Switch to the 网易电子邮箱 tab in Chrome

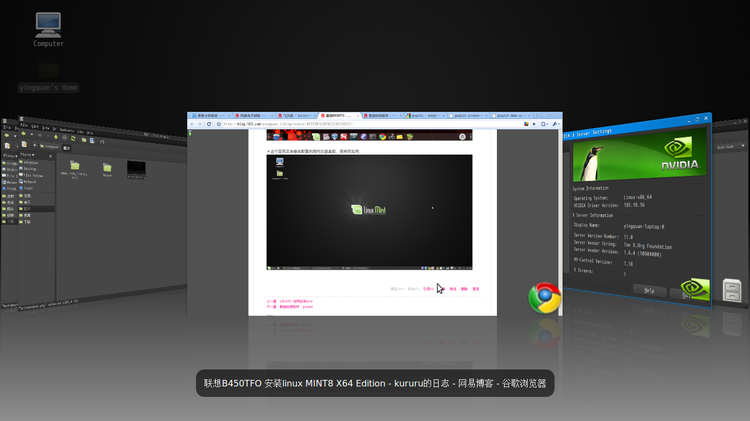254,115
